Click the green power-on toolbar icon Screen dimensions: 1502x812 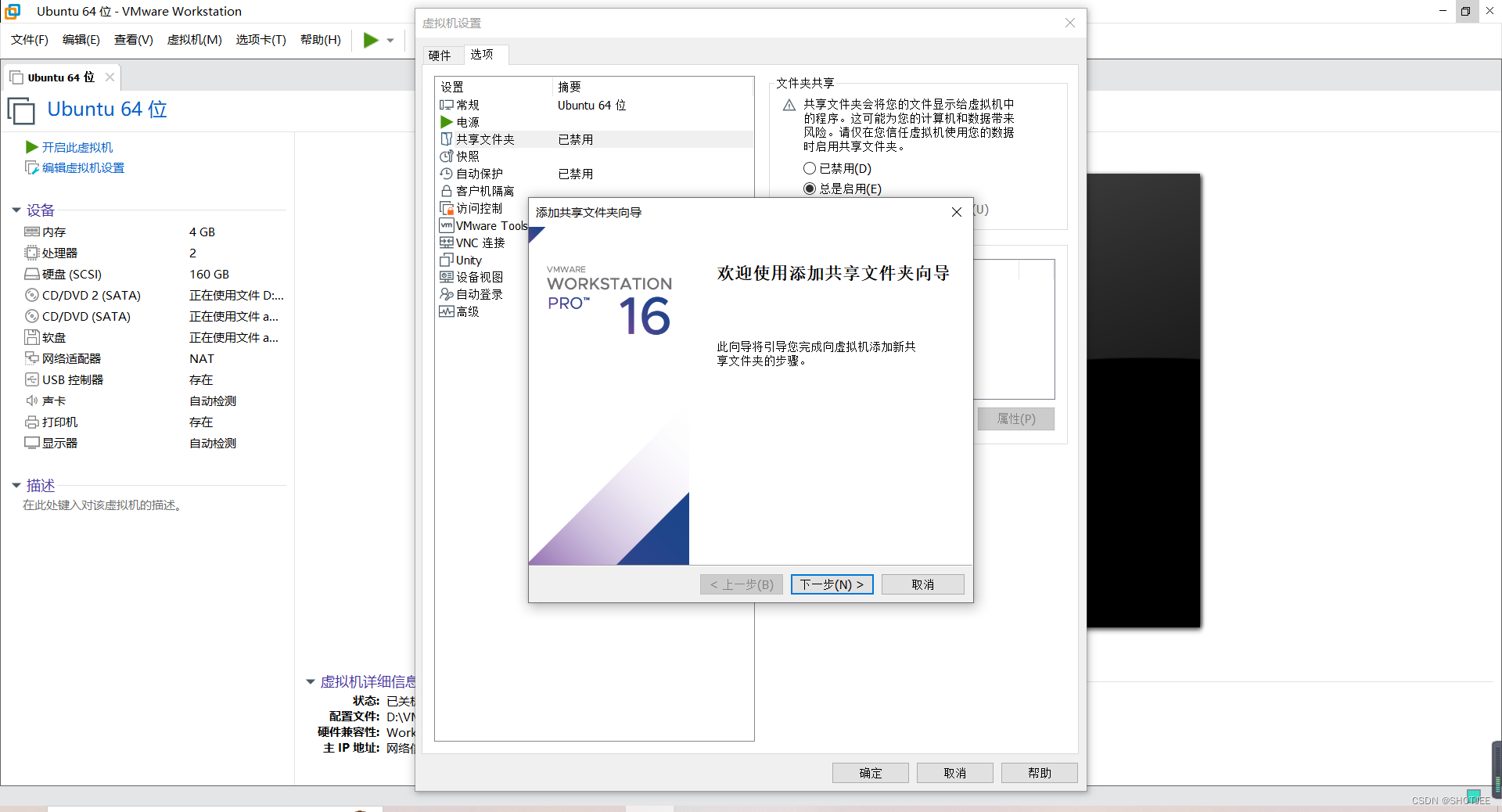pyautogui.click(x=370, y=40)
